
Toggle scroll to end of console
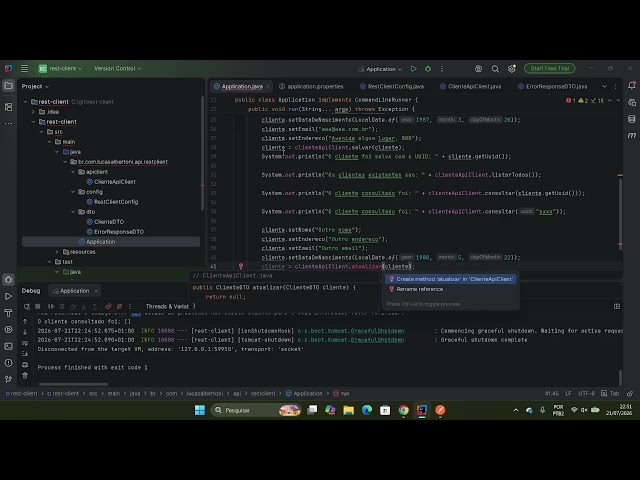(x=25, y=354)
